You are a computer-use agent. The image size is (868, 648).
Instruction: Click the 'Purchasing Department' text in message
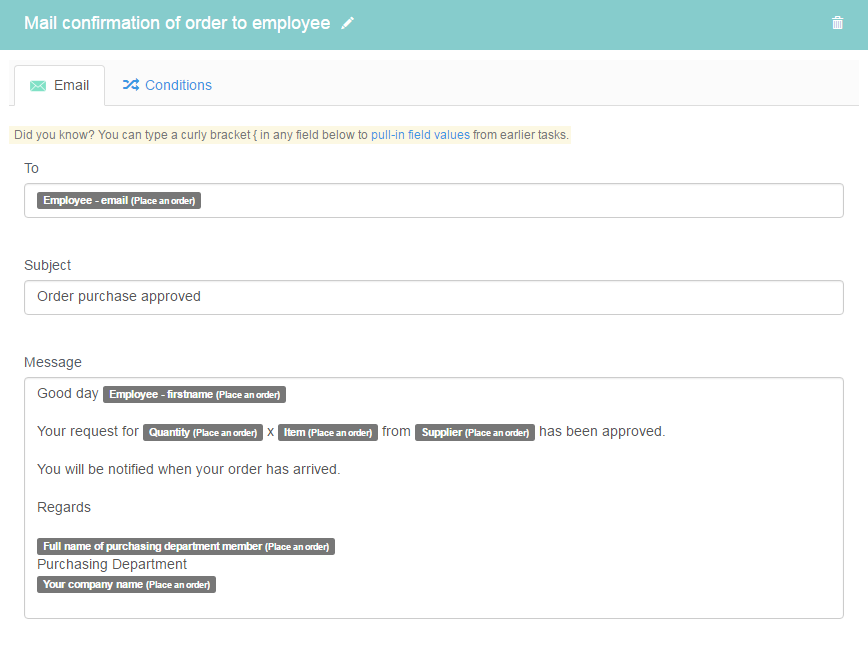(x=112, y=564)
